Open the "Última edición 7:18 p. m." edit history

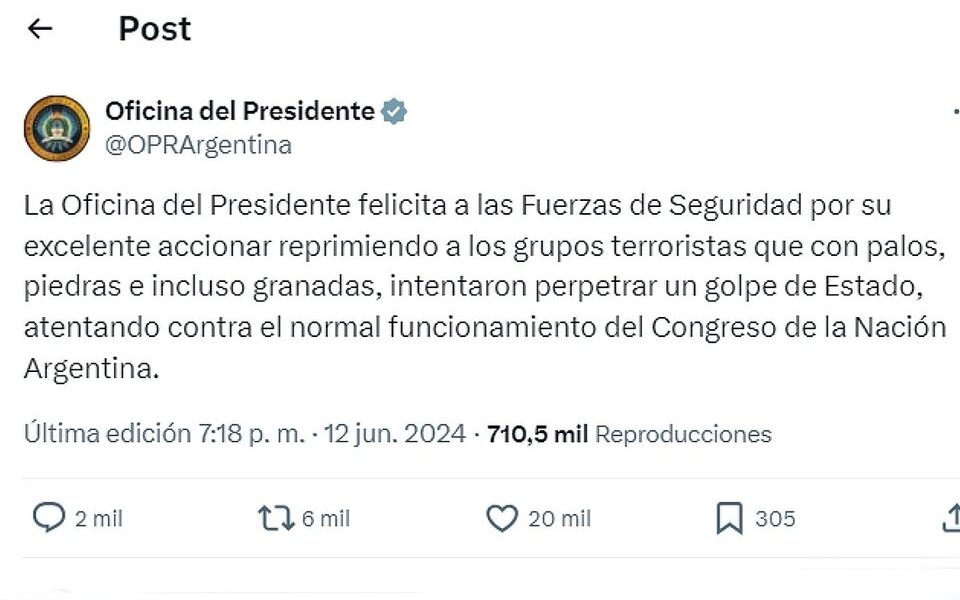click(163, 434)
